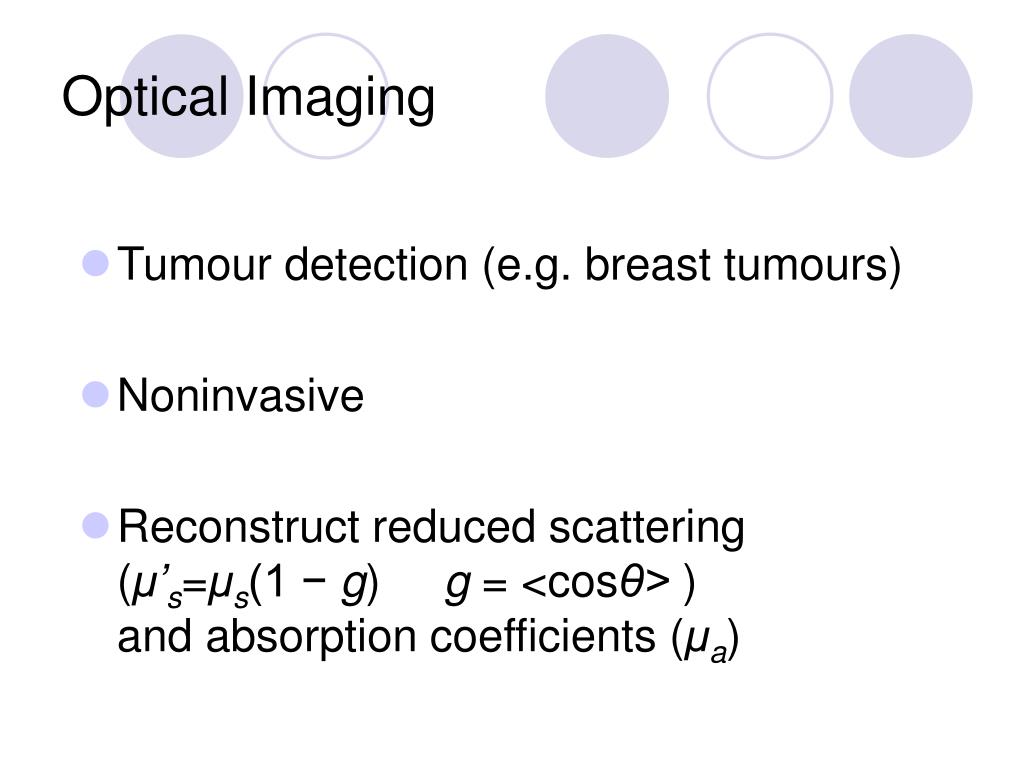Click the word 'scattering'

(647, 528)
